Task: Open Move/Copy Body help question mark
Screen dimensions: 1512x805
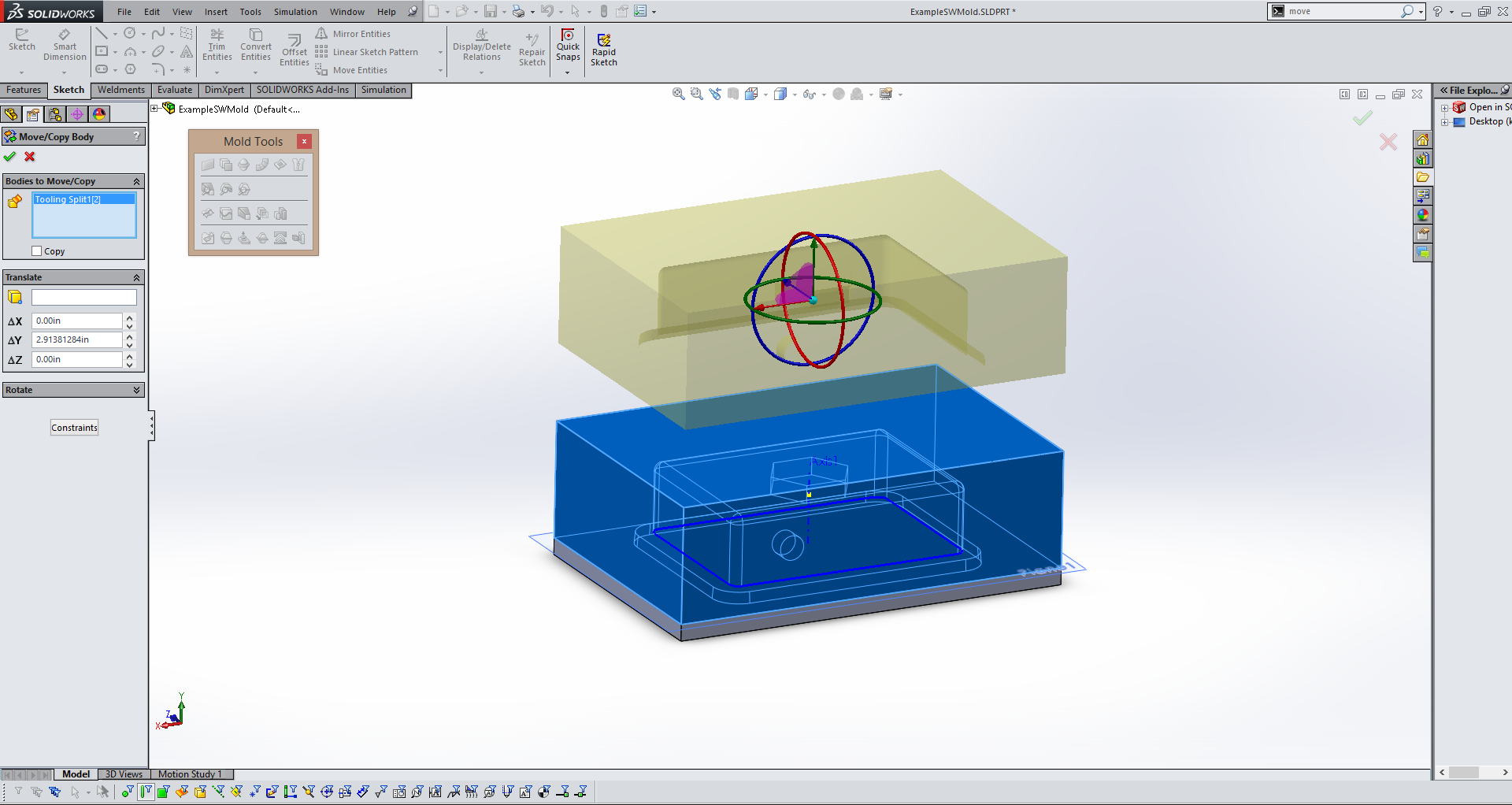Action: click(137, 136)
